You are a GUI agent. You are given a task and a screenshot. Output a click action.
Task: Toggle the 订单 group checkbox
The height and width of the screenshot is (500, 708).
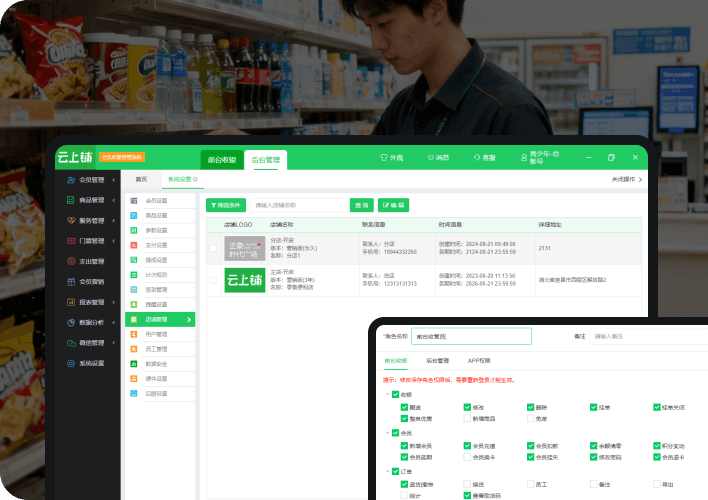point(396,472)
